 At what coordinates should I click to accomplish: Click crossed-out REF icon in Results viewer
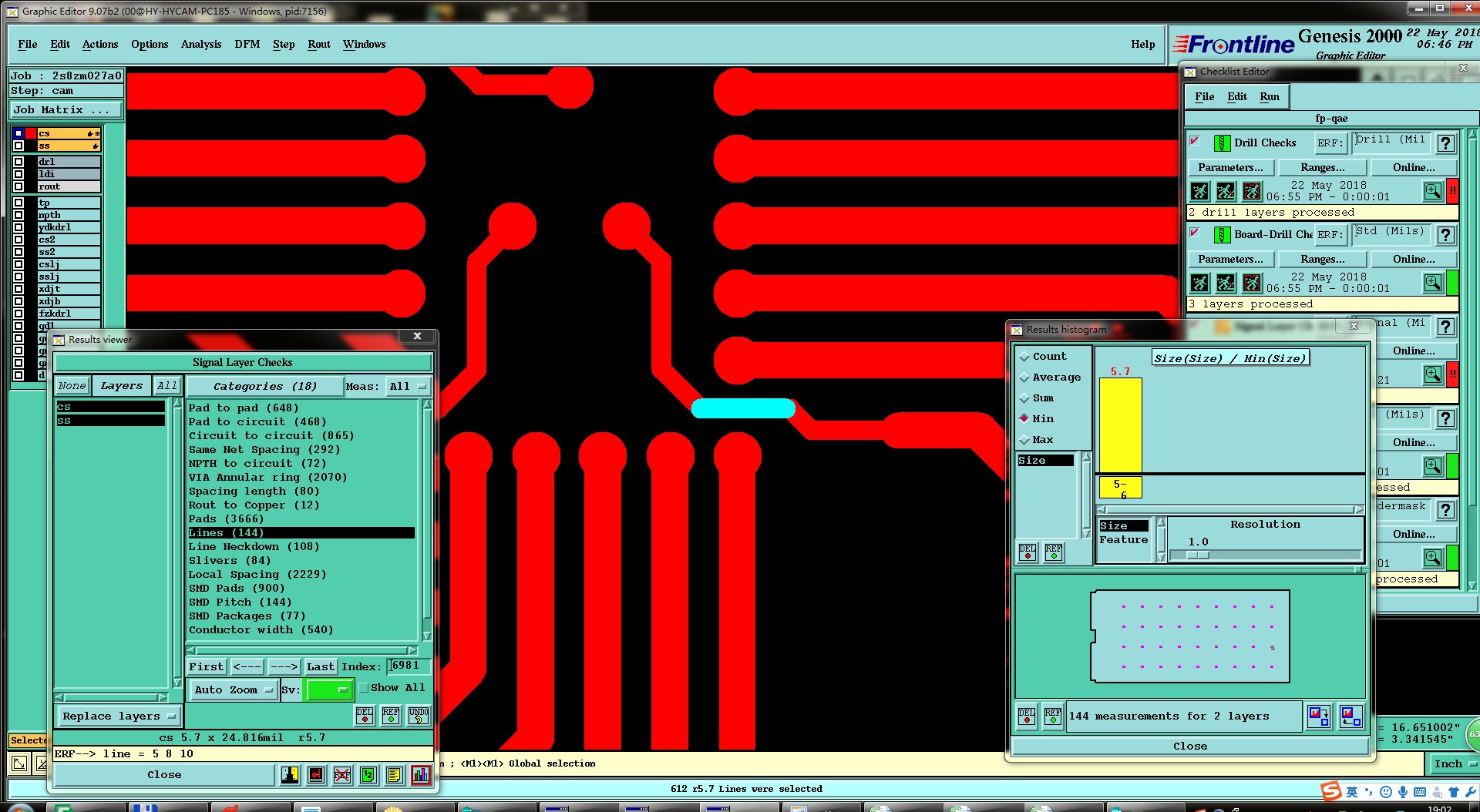click(342, 775)
